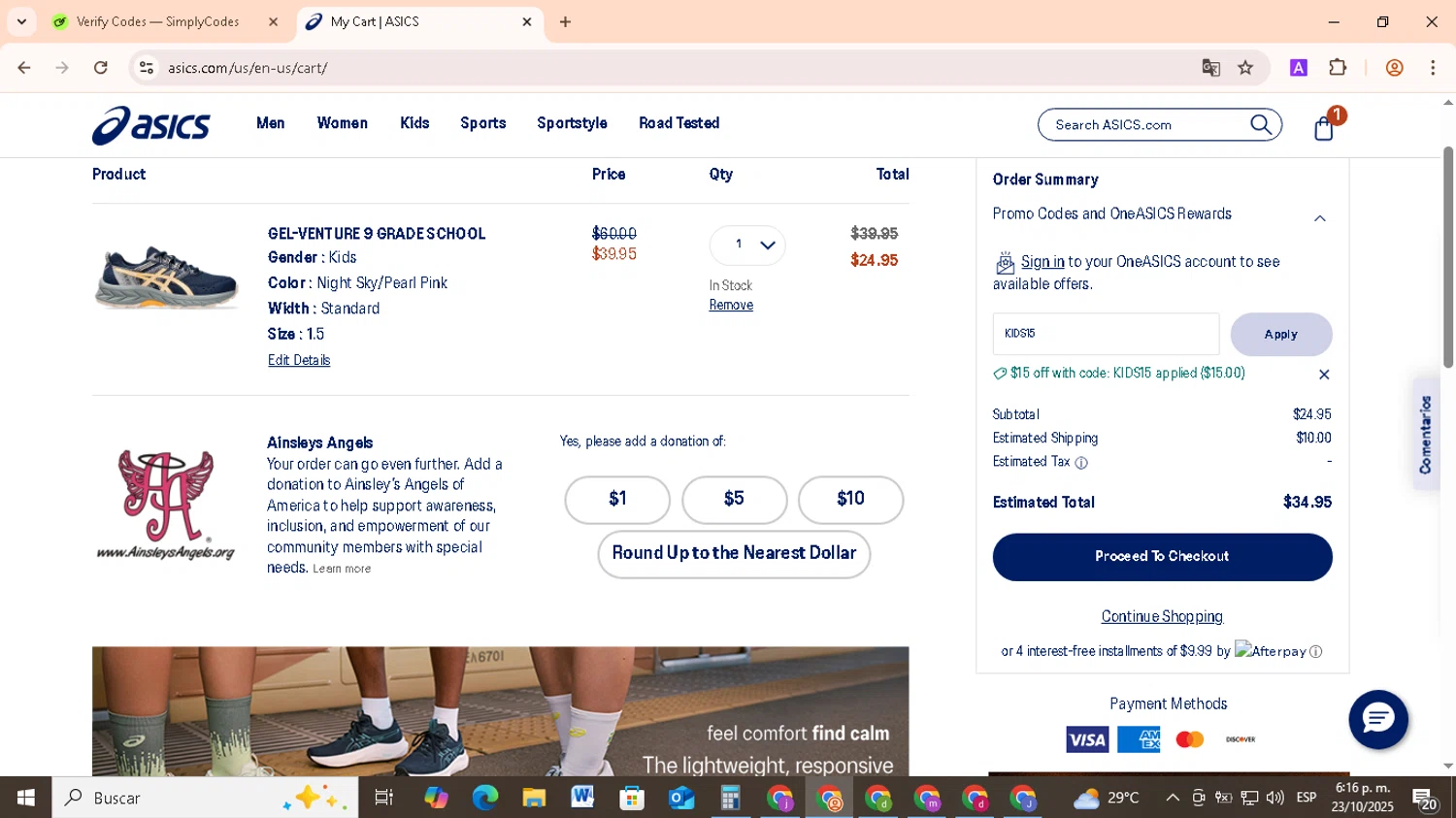1456x818 pixels.
Task: Close the Verify Codes SimplyCodes tab
Action: tap(273, 21)
